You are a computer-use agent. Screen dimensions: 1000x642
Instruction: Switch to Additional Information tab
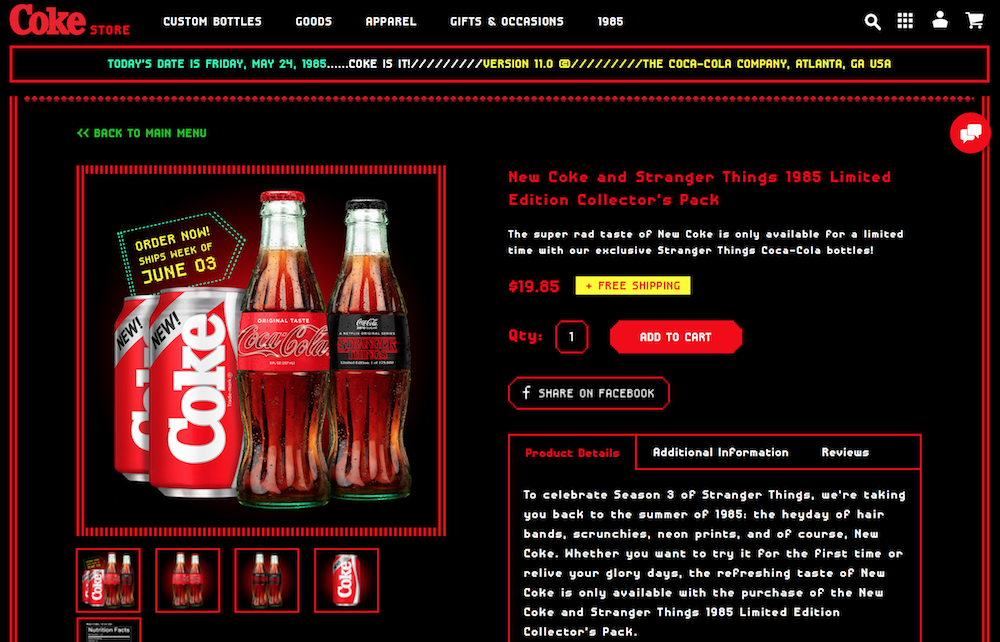(721, 452)
